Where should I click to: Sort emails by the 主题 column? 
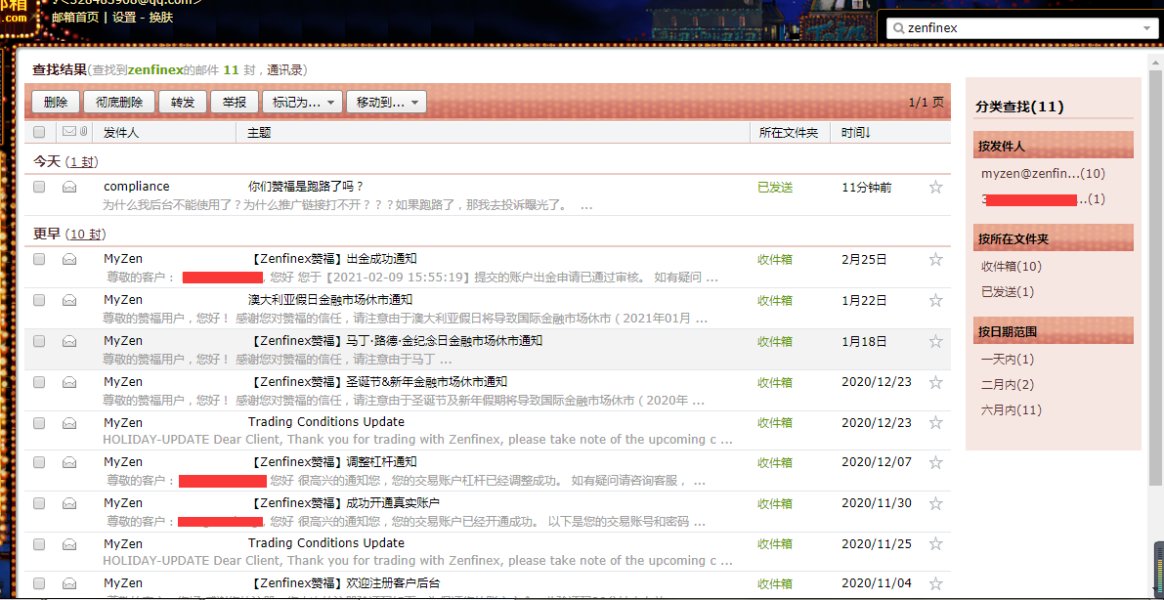point(259,132)
